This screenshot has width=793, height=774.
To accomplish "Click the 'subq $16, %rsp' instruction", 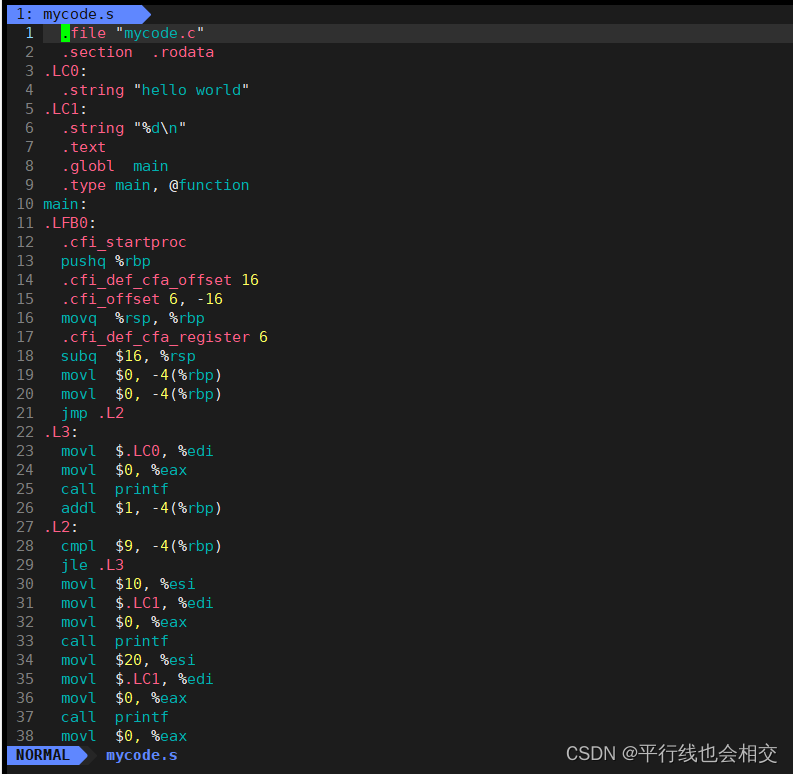I will pyautogui.click(x=128, y=356).
